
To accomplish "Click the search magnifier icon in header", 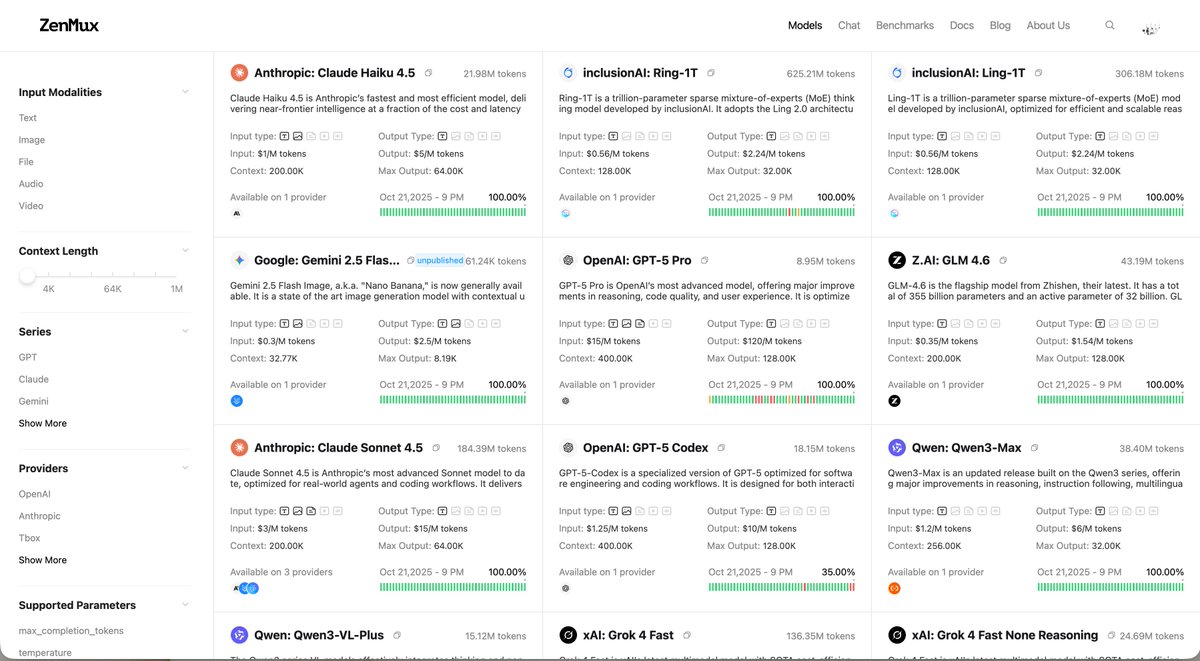I will [x=1110, y=25].
